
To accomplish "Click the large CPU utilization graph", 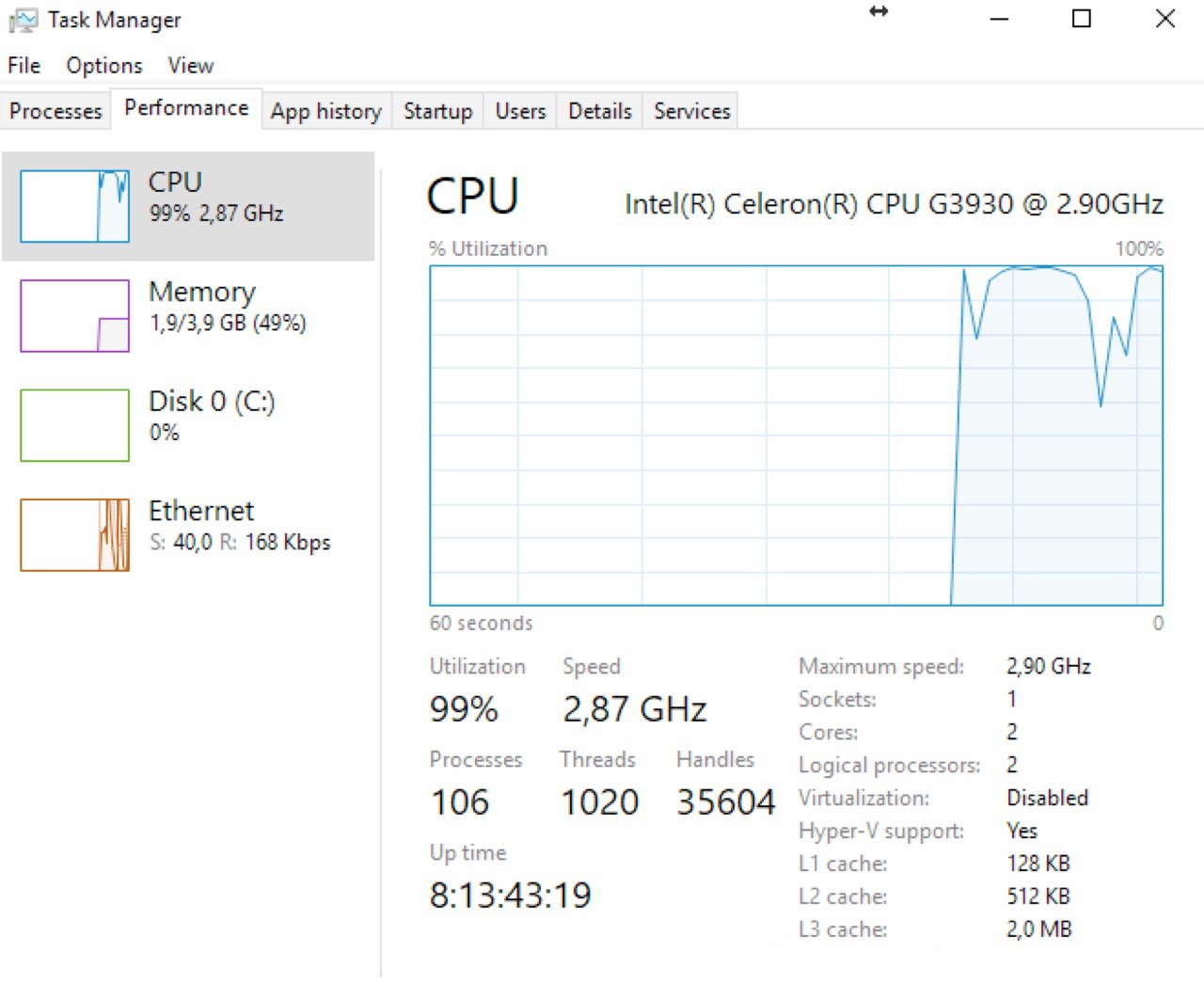I will pos(796,436).
